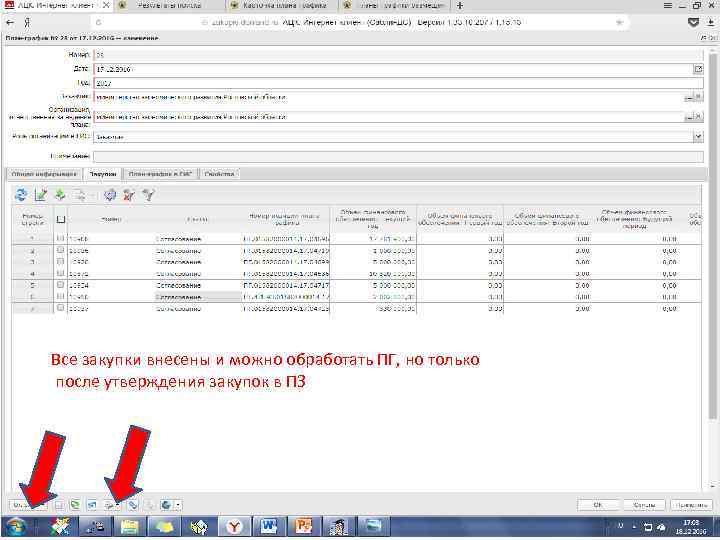Add a purchase with the green arrow icon
The width and height of the screenshot is (720, 540).
tap(60, 195)
